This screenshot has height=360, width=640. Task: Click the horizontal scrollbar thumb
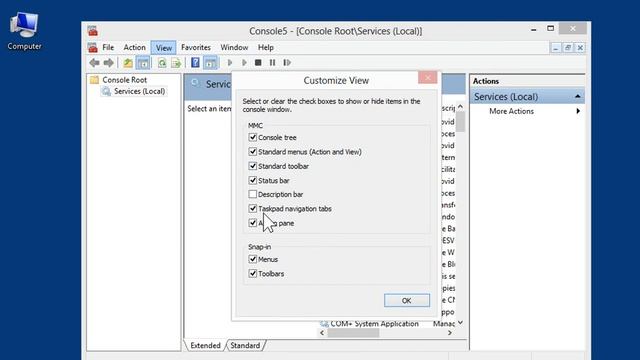point(353,333)
